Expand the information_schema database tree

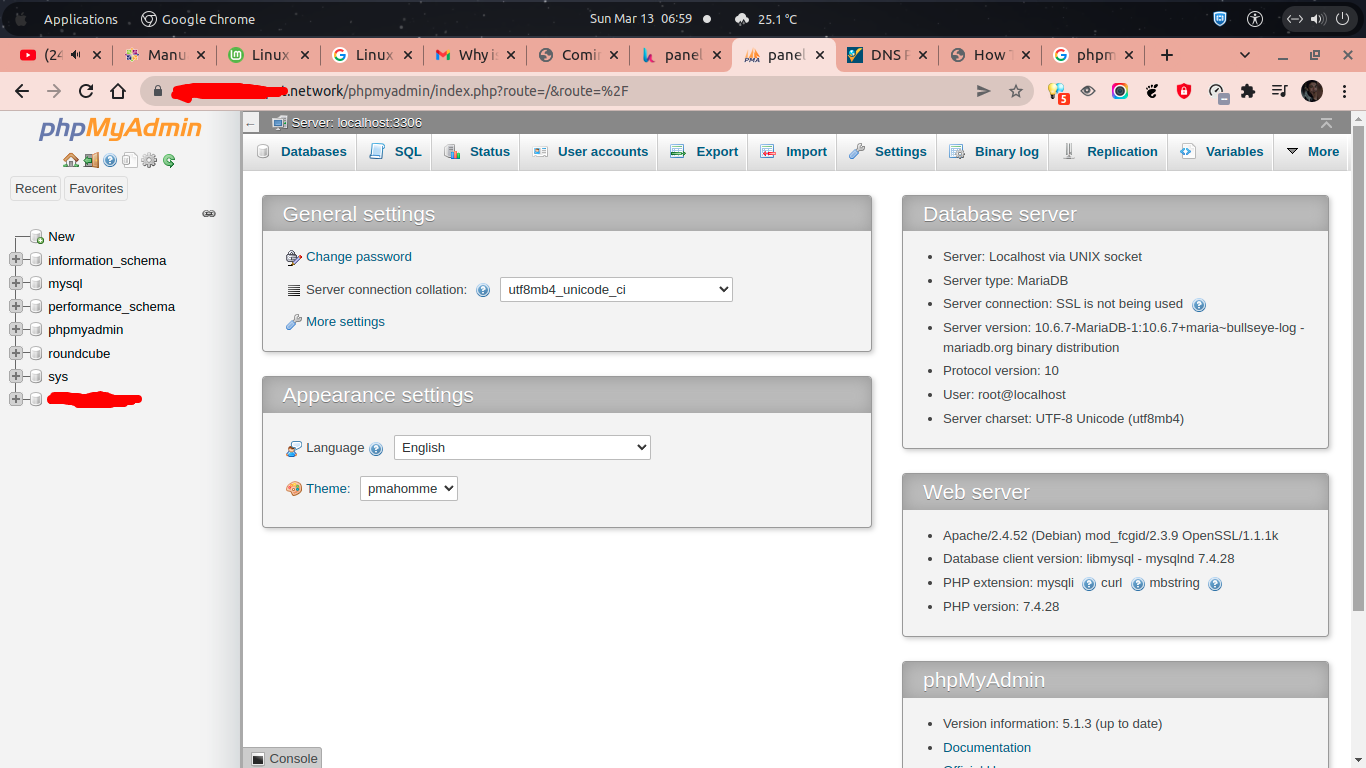[15, 260]
